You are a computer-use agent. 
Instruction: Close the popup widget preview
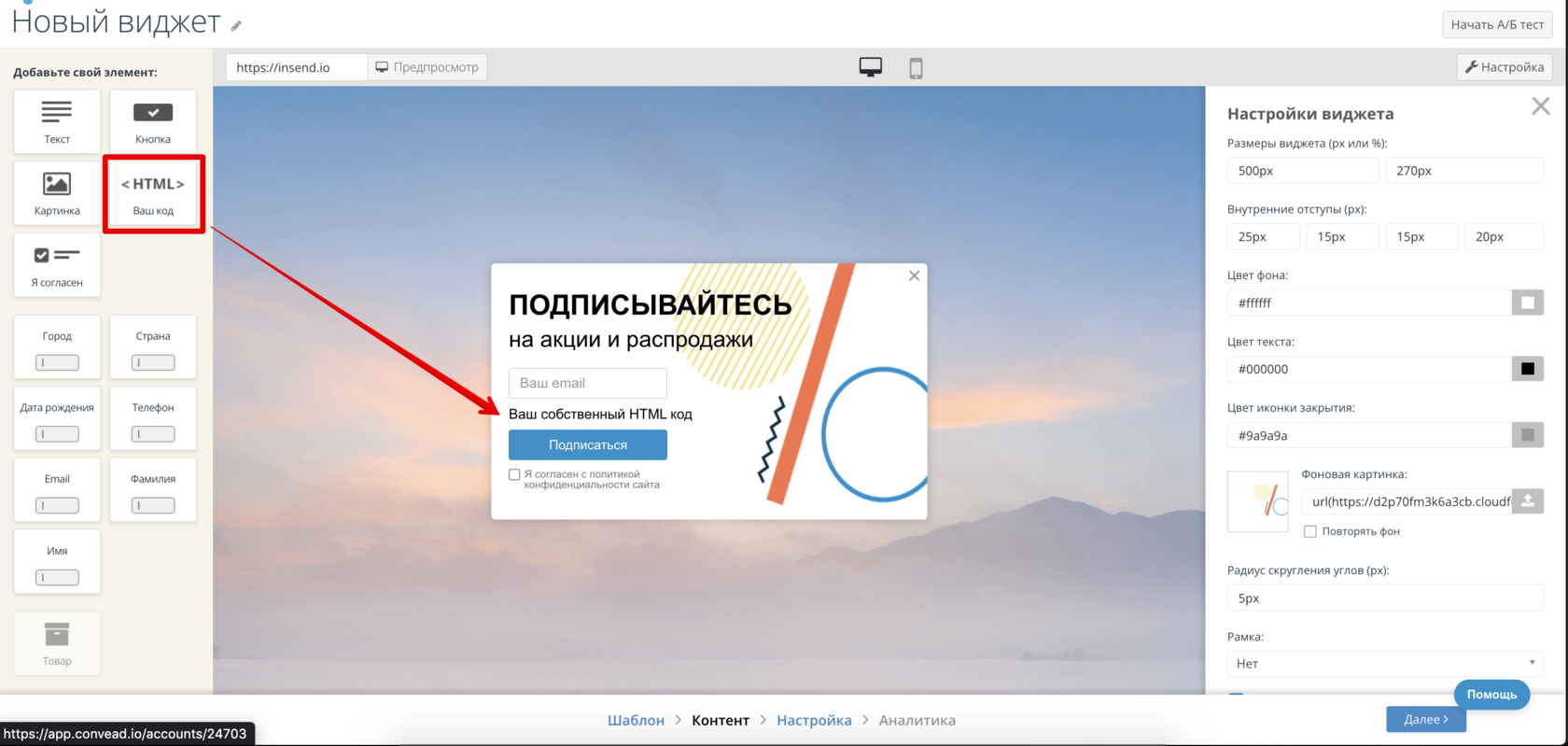click(x=915, y=275)
